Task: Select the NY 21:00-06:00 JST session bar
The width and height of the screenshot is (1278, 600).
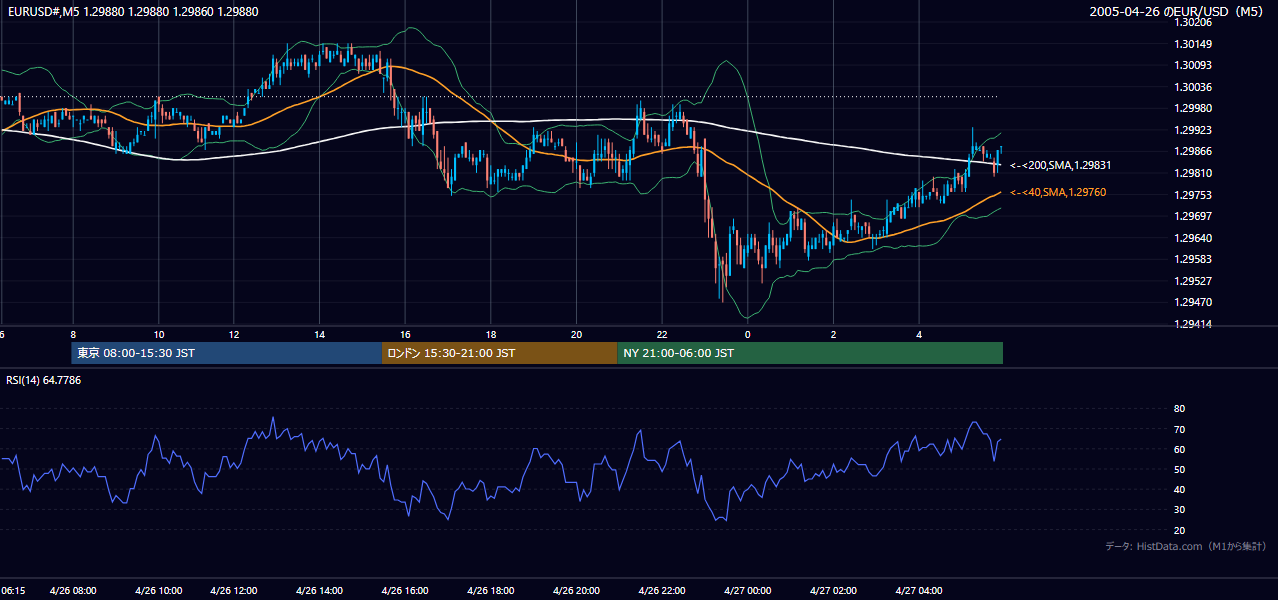Action: click(x=810, y=353)
